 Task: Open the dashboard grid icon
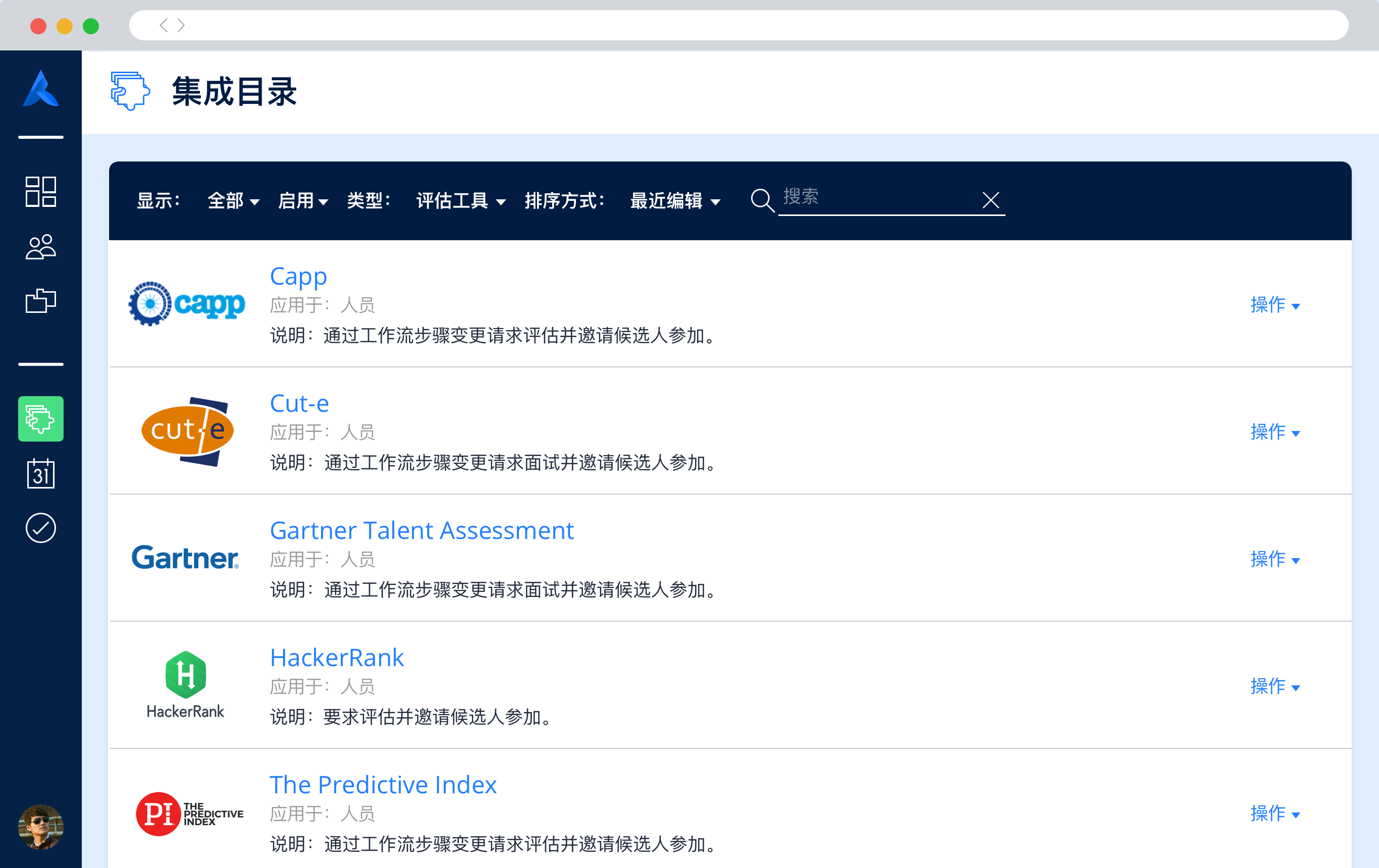point(41,191)
